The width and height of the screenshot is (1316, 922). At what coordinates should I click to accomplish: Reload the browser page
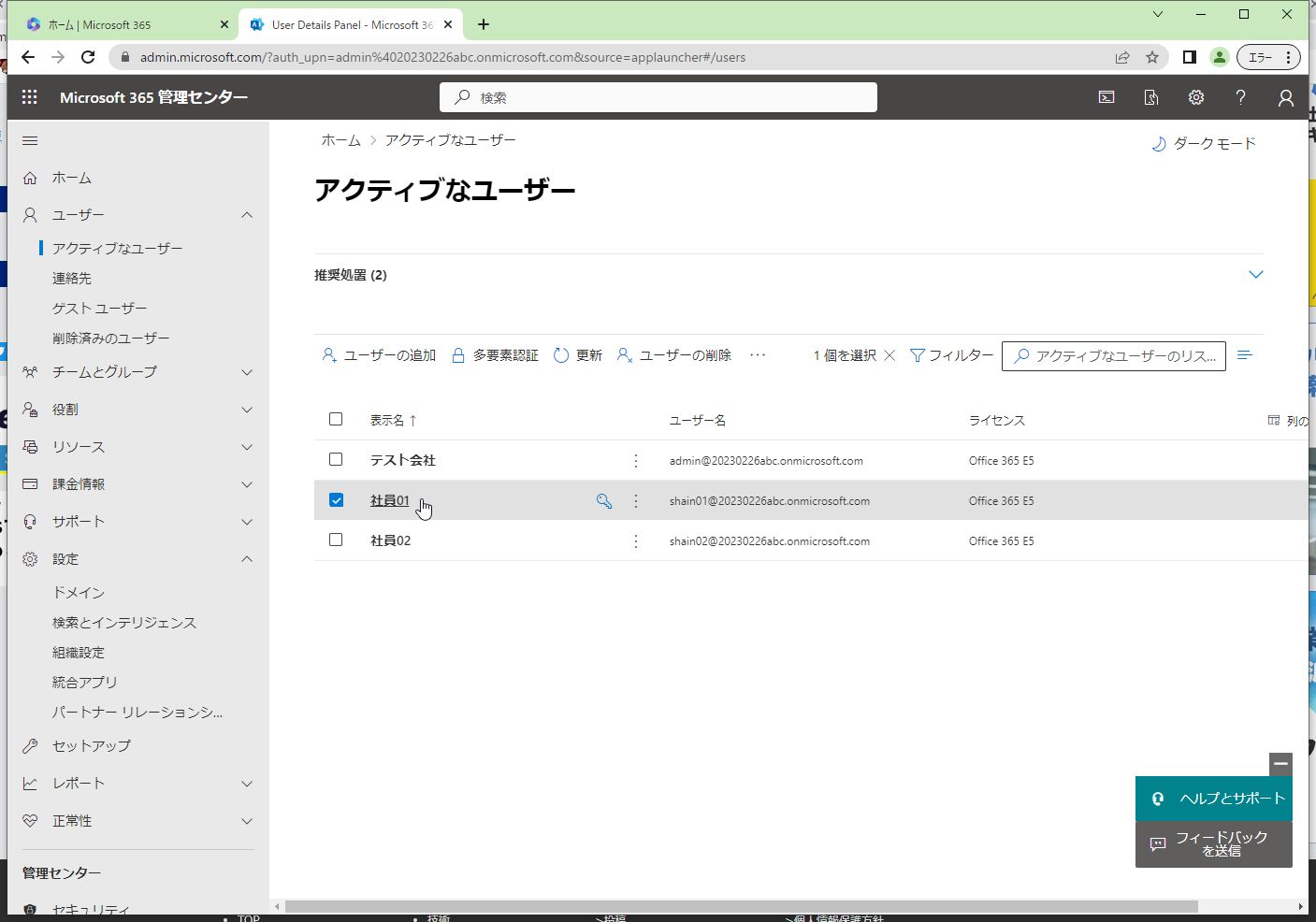click(88, 57)
